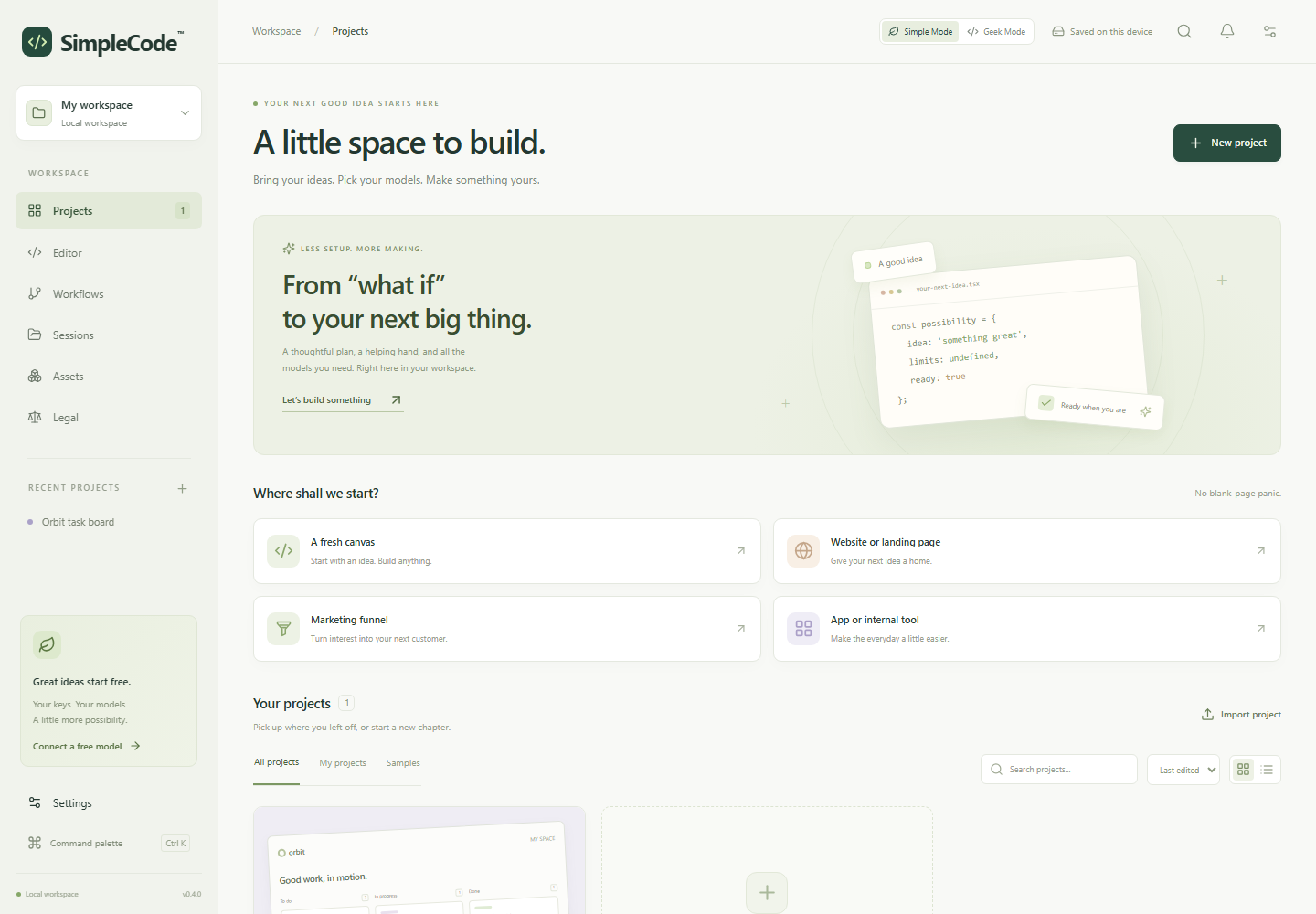
Task: Select the All projects tab
Action: point(276,762)
